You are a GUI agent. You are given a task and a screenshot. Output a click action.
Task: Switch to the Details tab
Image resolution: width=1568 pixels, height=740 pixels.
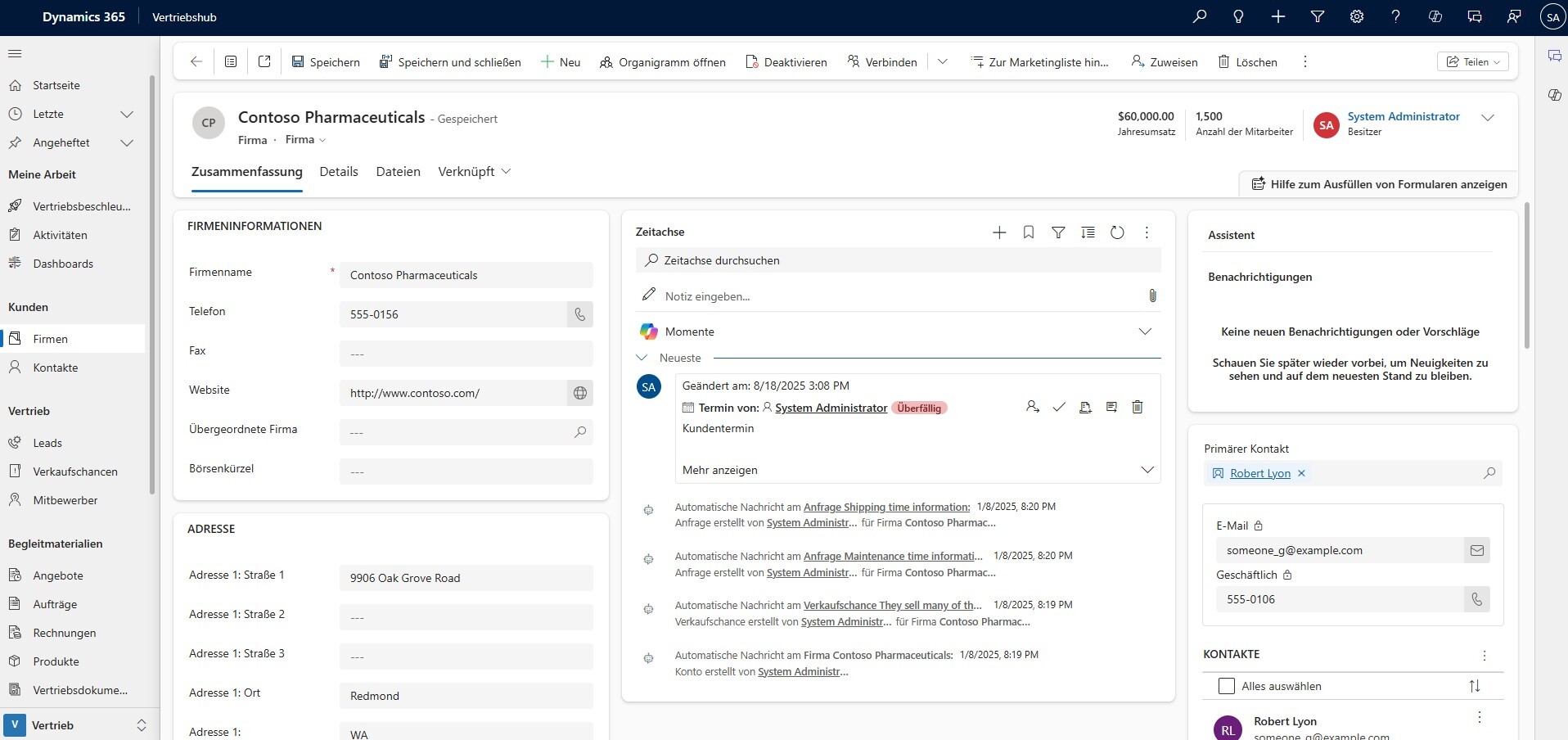pyautogui.click(x=339, y=171)
